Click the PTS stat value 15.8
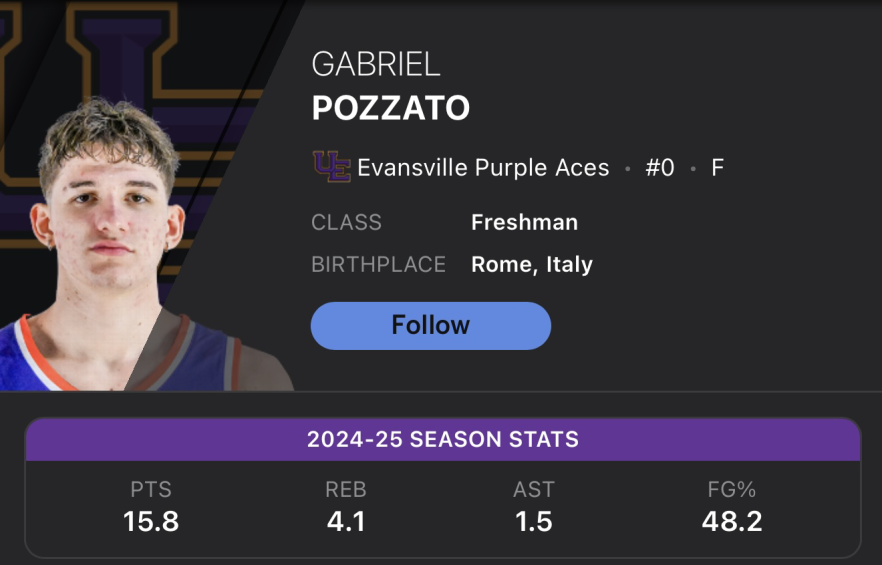Image resolution: width=882 pixels, height=565 pixels. click(x=151, y=522)
